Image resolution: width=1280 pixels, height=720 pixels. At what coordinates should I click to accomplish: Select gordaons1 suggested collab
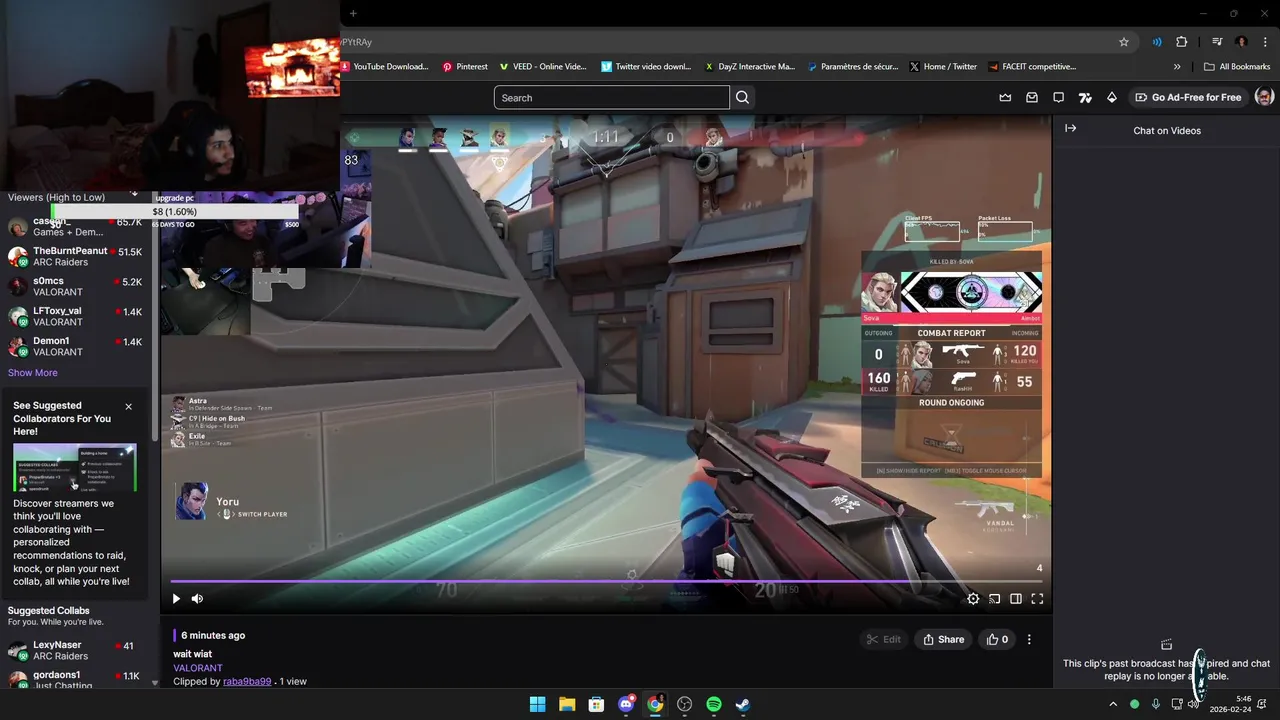(x=76, y=680)
